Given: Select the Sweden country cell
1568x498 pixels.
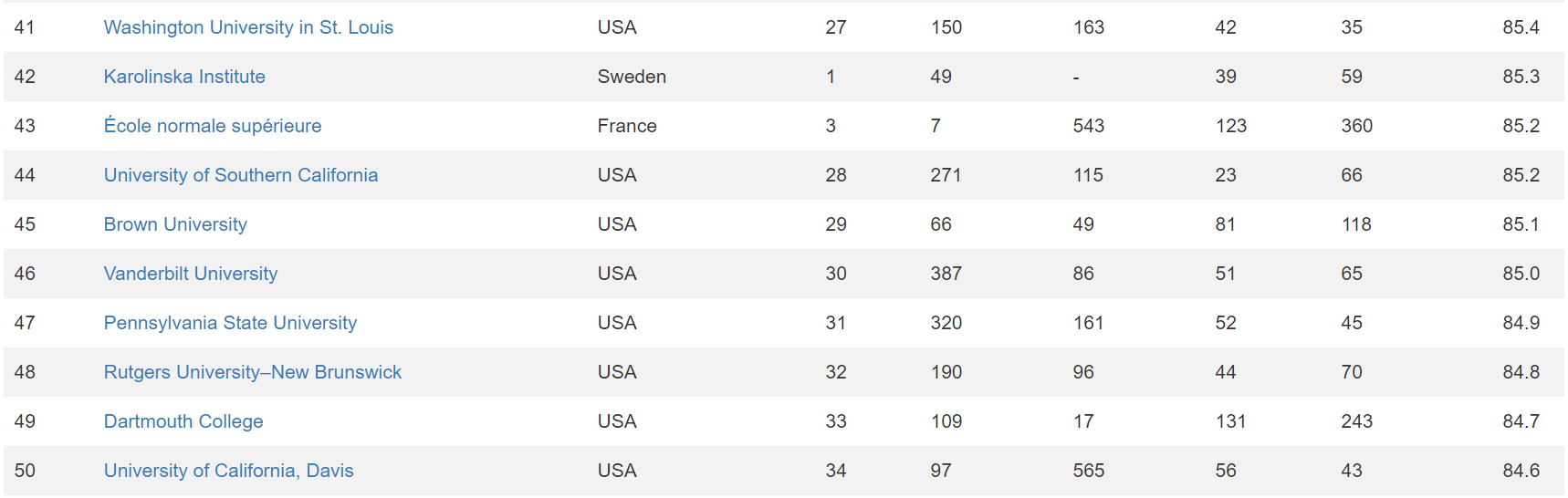Looking at the screenshot, I should (632, 77).
